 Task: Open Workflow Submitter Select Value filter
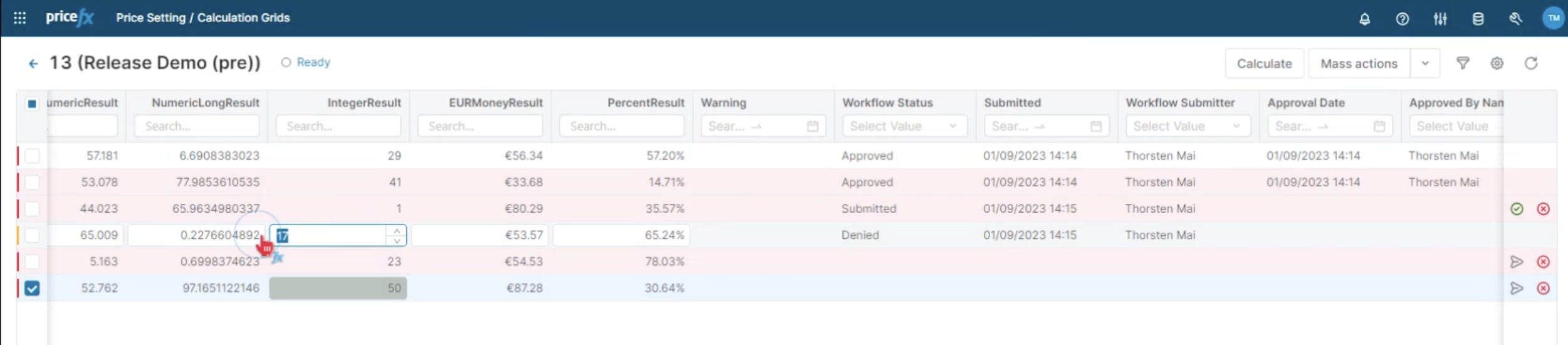coord(1187,126)
